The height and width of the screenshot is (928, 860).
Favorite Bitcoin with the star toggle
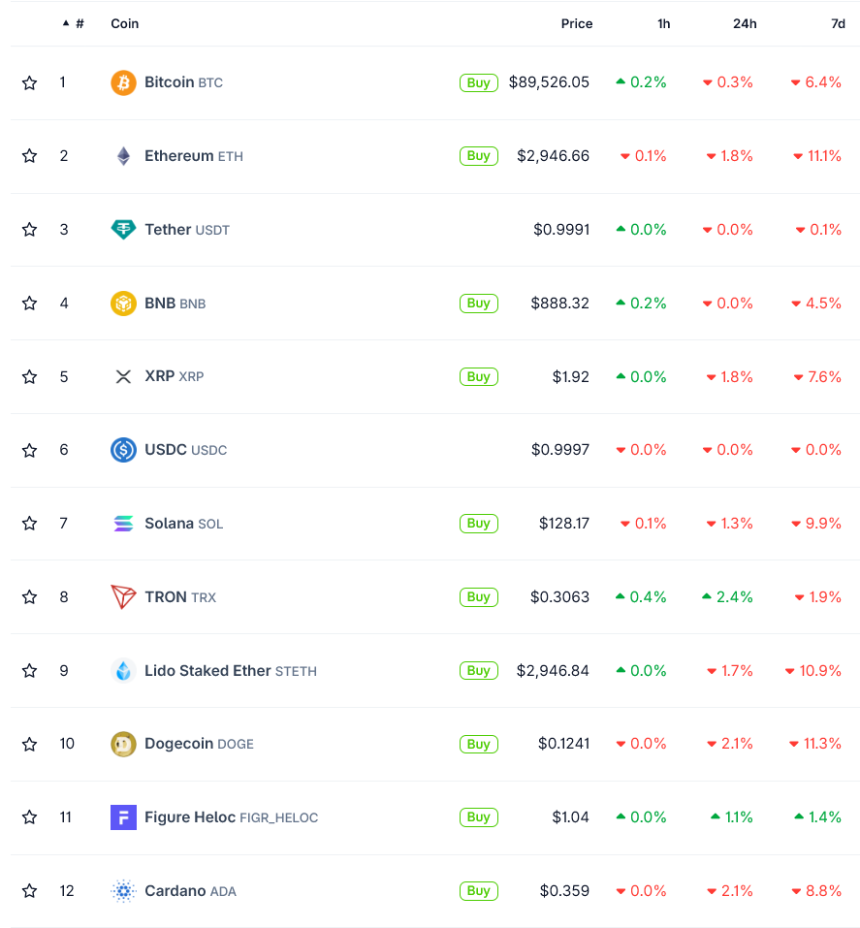30,83
